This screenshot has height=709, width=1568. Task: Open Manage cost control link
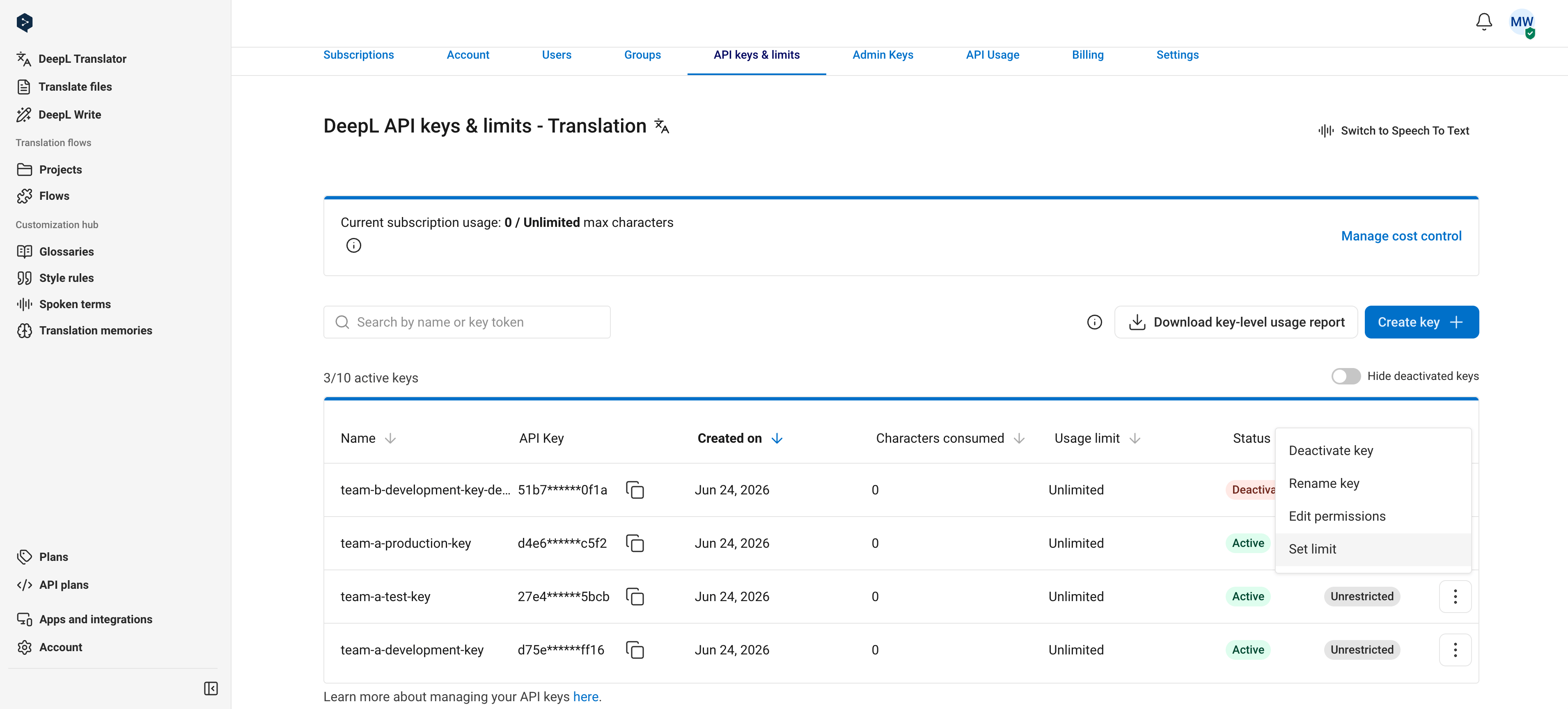coord(1401,236)
